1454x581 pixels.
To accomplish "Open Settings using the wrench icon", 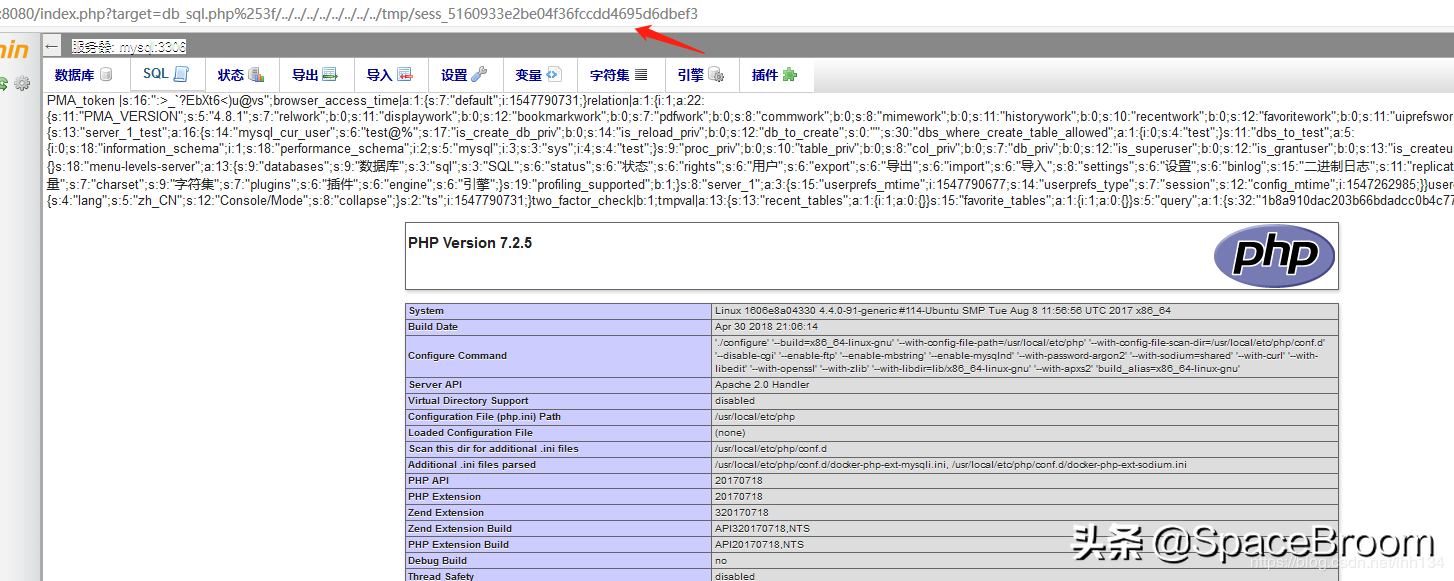I will [x=481, y=74].
